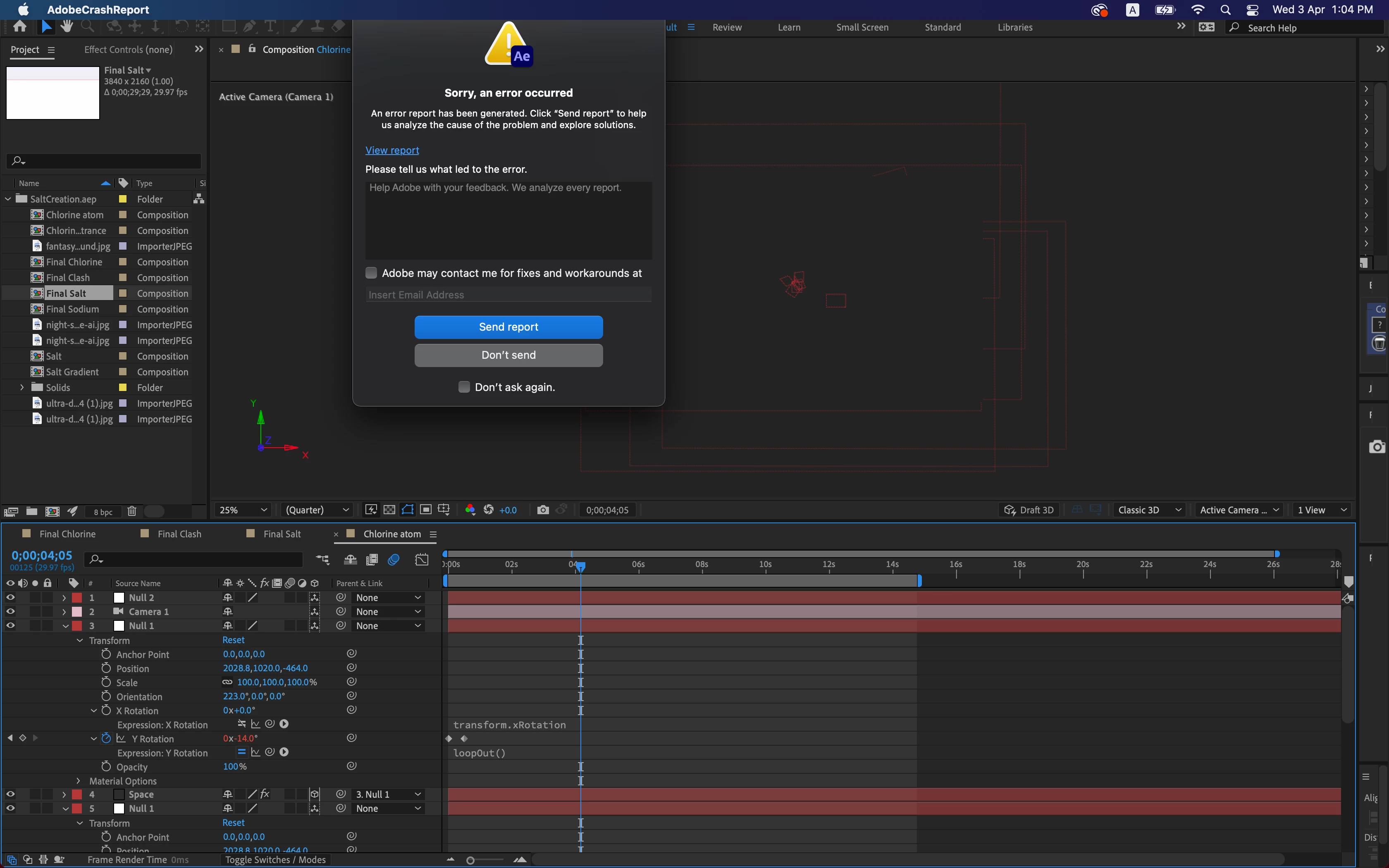
Task: Open the composition flowchart icon in timeline
Action: tap(322, 559)
